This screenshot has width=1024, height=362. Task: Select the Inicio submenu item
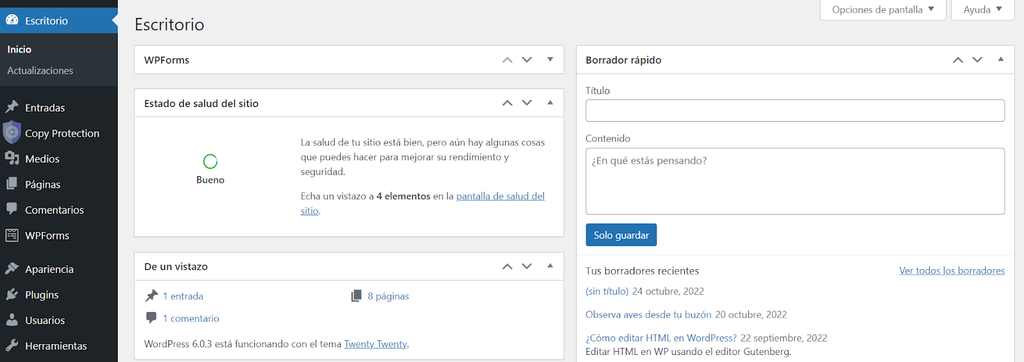19,50
